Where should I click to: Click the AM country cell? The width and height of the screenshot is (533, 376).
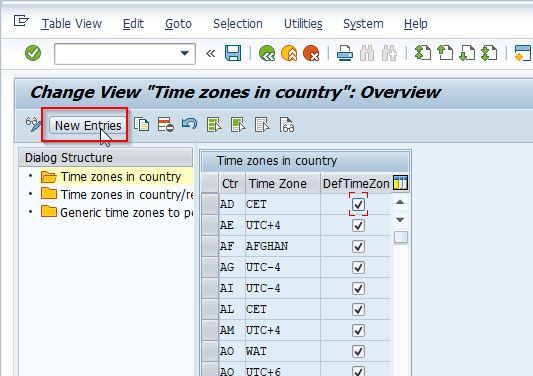click(231, 330)
